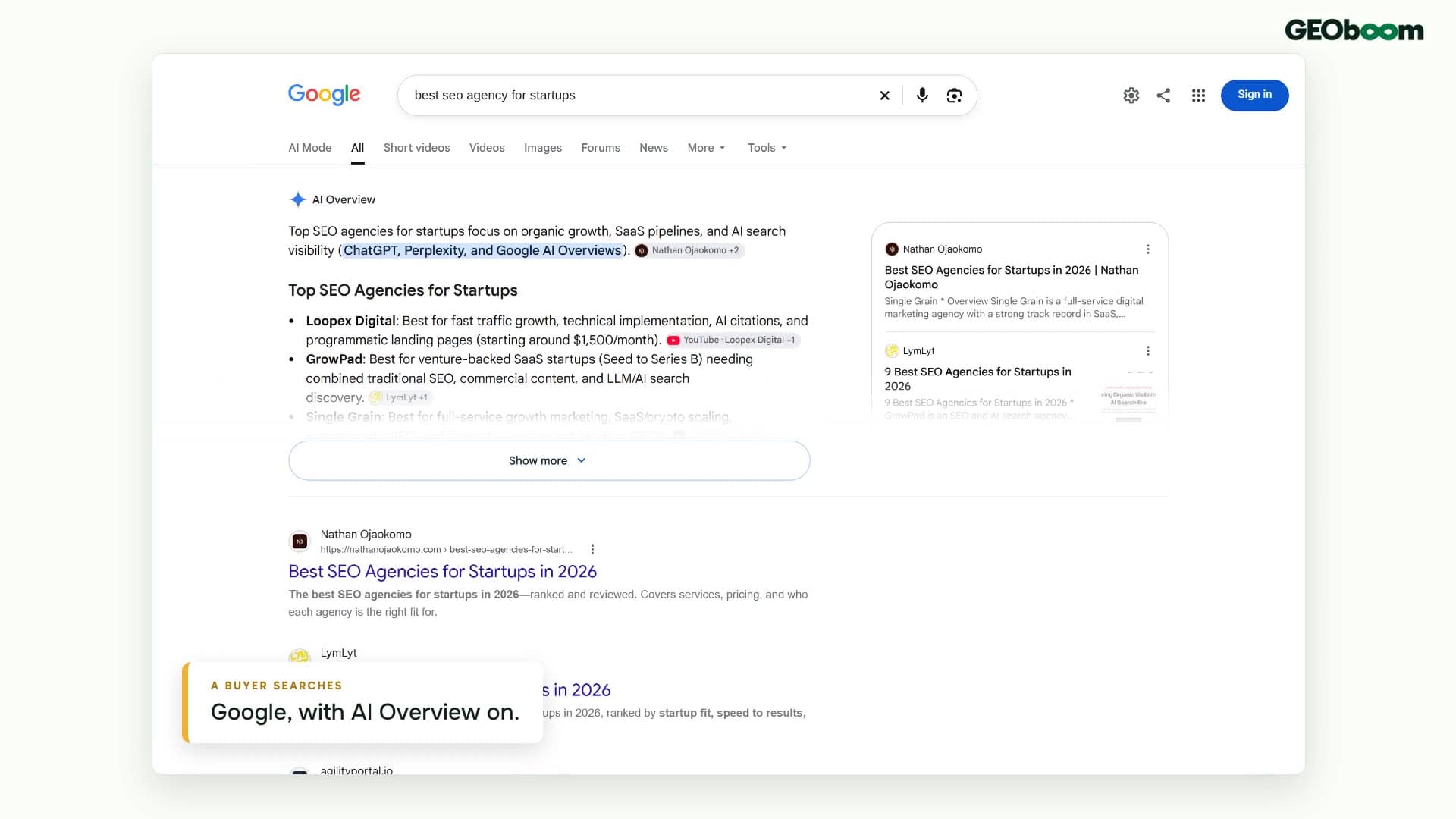The image size is (1456, 819).
Task: Open search by image camera icon
Action: tap(954, 96)
